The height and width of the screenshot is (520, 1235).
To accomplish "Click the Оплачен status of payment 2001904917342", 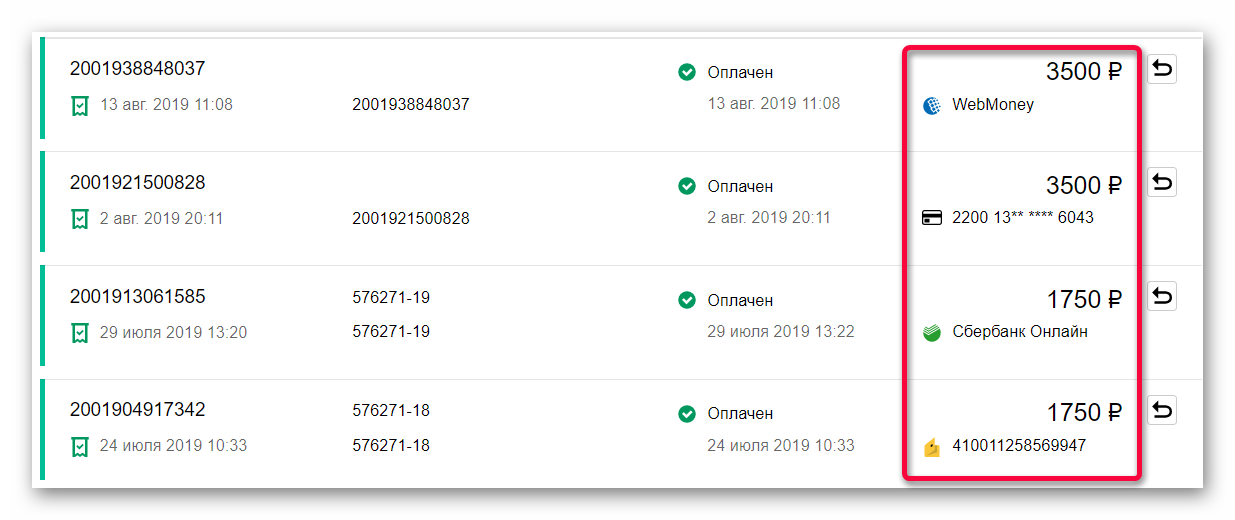I will pos(740,414).
